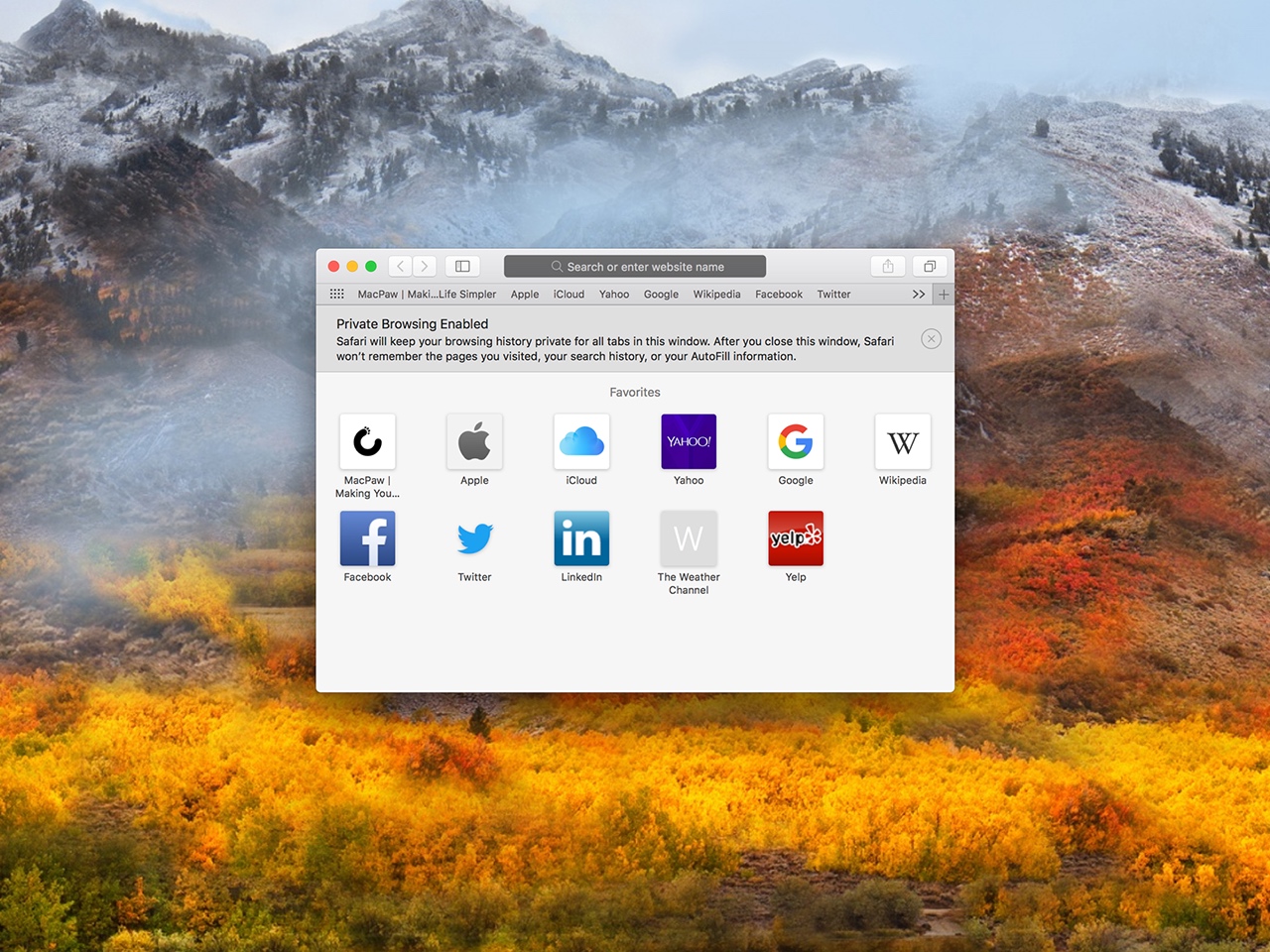The height and width of the screenshot is (952, 1270).
Task: Open the Apple favorite
Action: click(474, 441)
